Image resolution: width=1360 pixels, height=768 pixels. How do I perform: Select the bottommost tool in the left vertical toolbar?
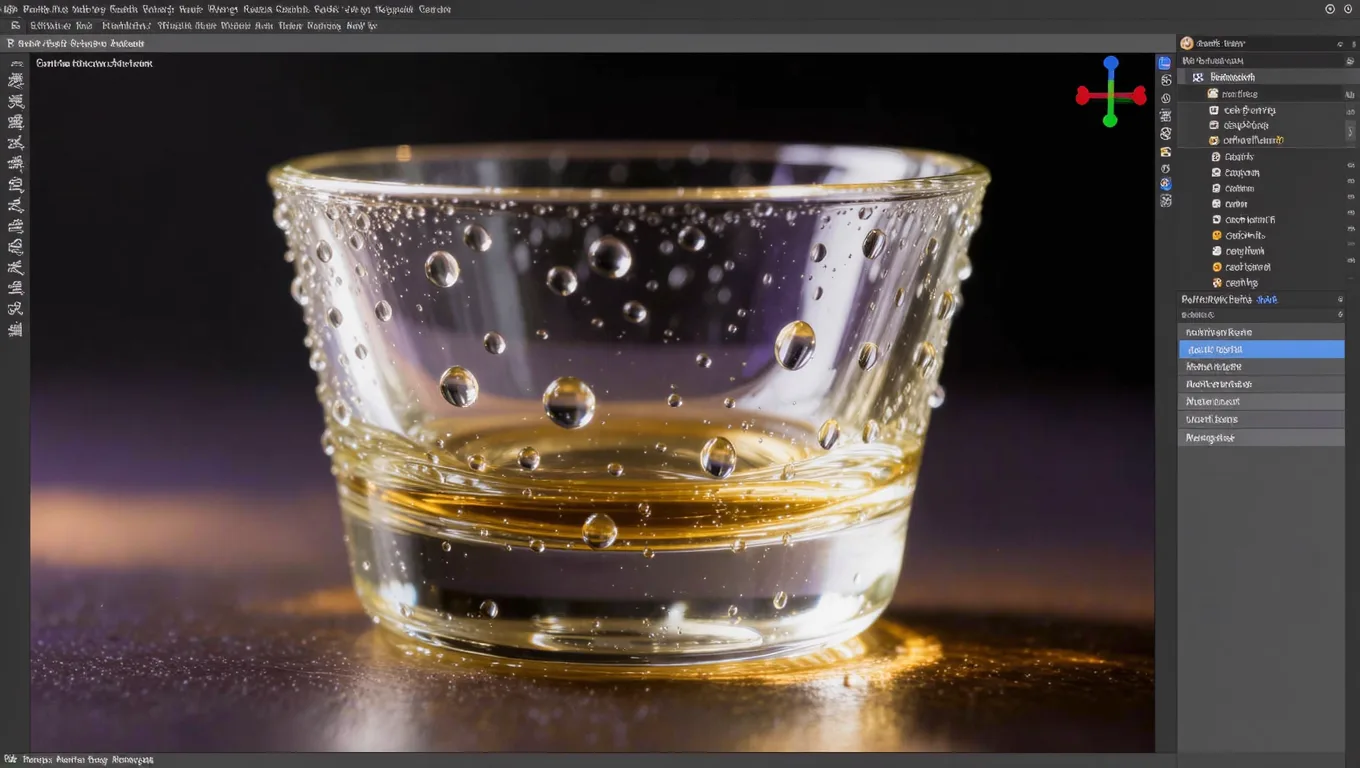point(15,329)
